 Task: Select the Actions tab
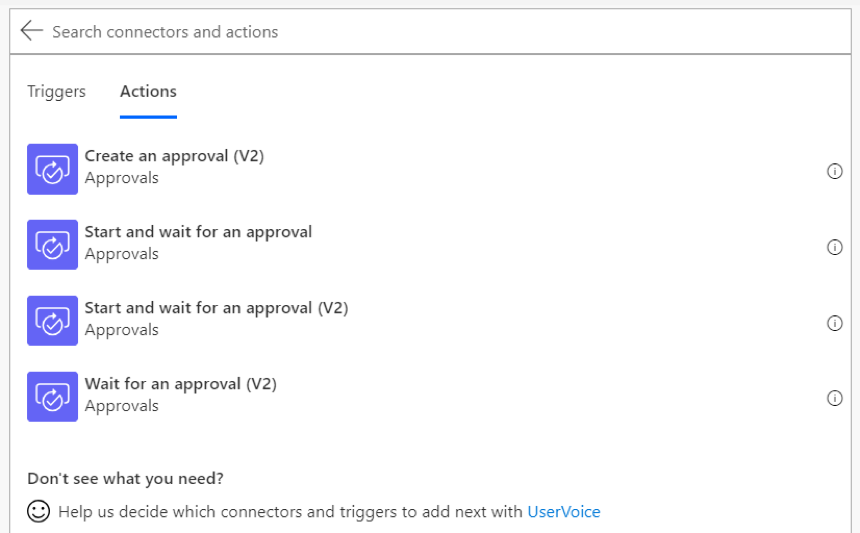pyautogui.click(x=148, y=91)
